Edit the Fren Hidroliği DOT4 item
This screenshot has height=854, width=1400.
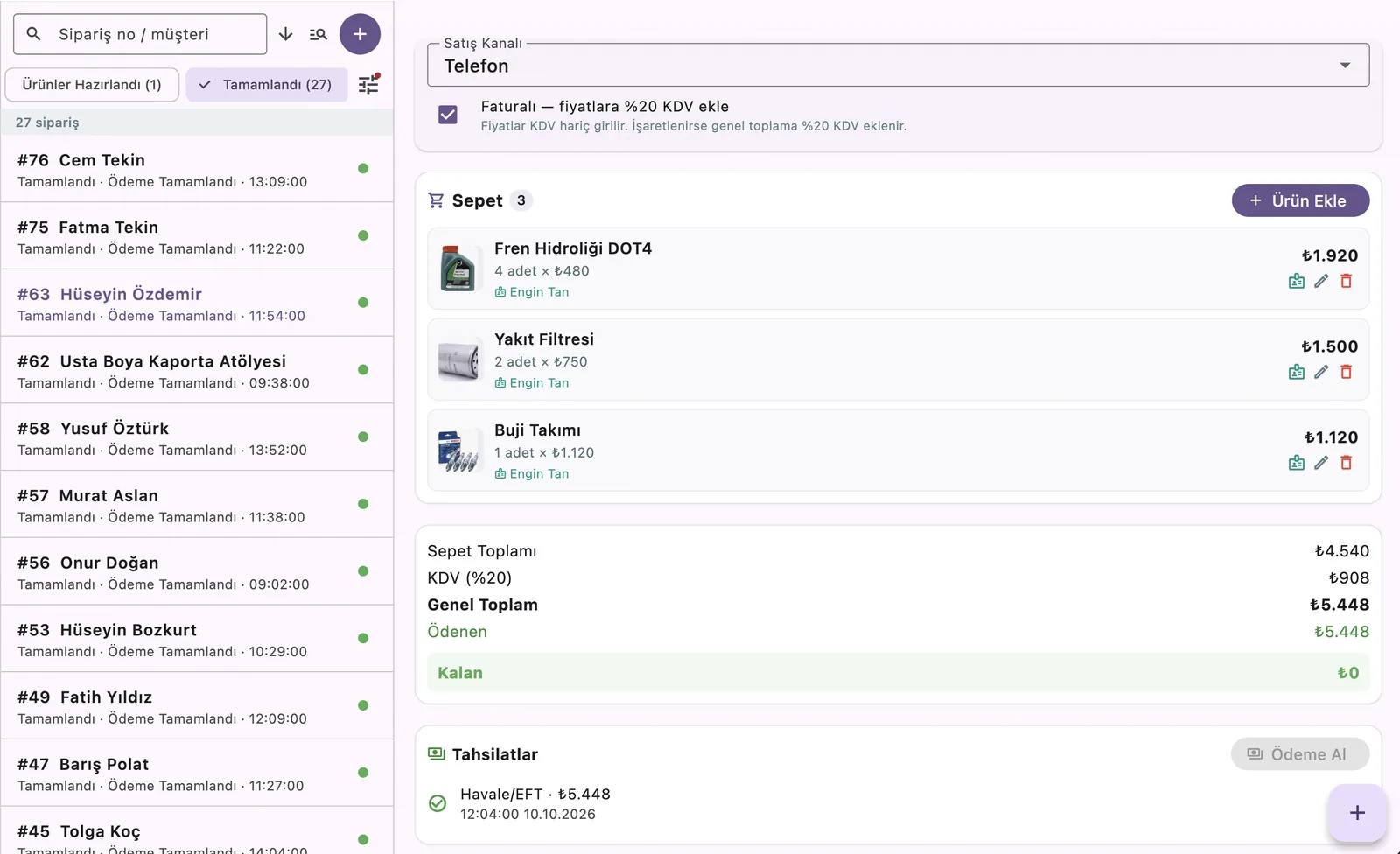(1321, 281)
